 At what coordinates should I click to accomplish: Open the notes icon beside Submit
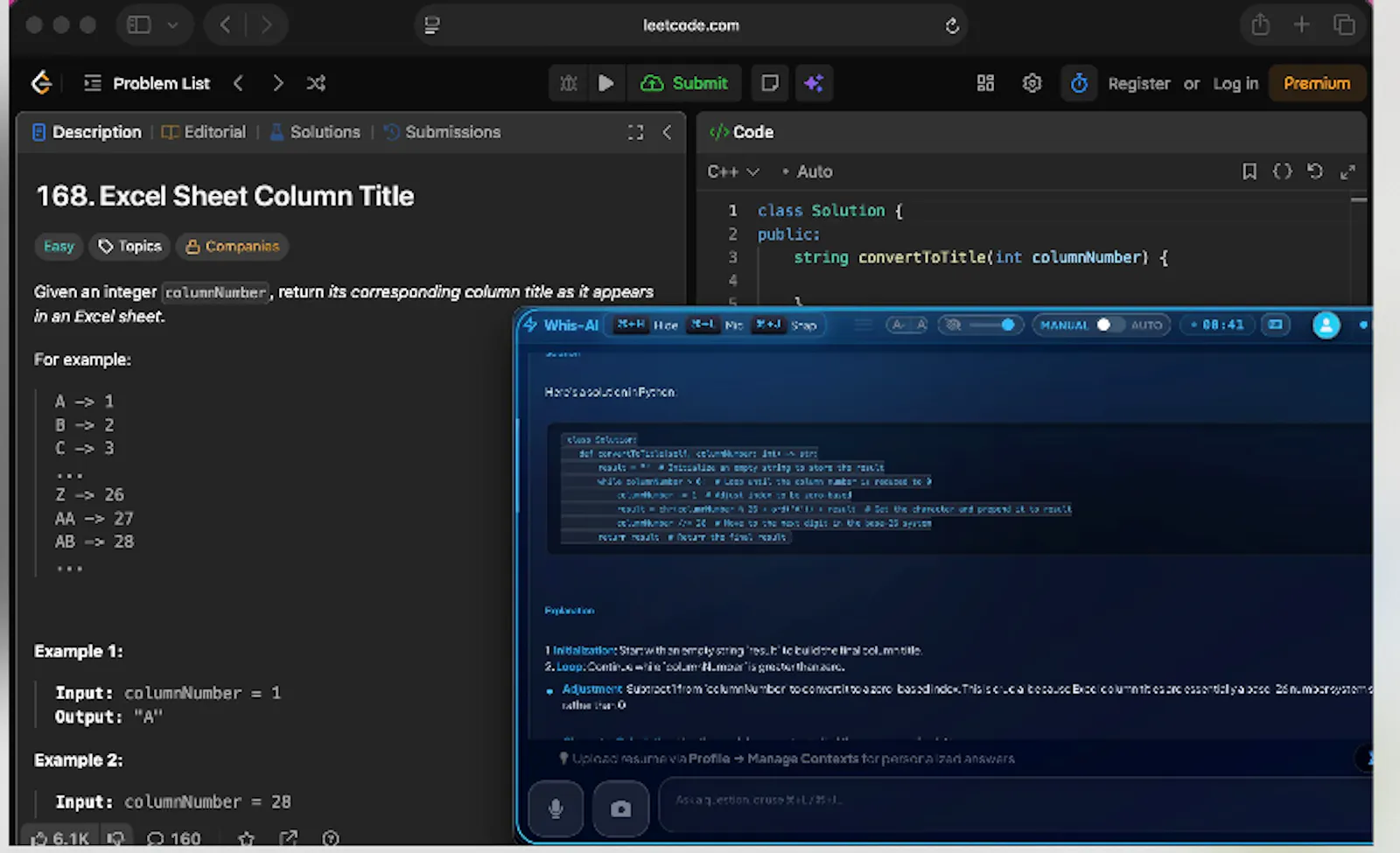tap(770, 83)
